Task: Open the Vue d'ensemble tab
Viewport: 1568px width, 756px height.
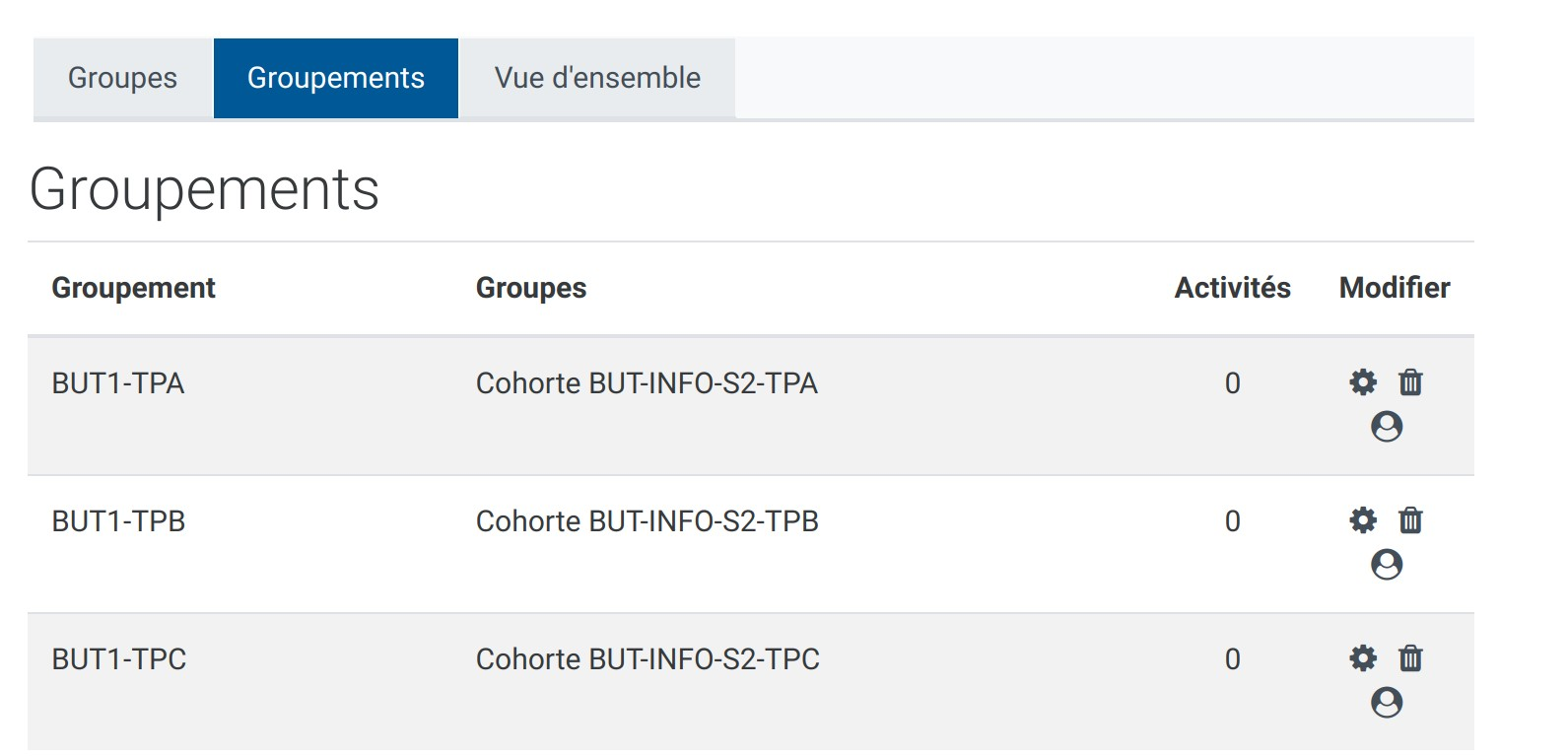Action: point(597,78)
